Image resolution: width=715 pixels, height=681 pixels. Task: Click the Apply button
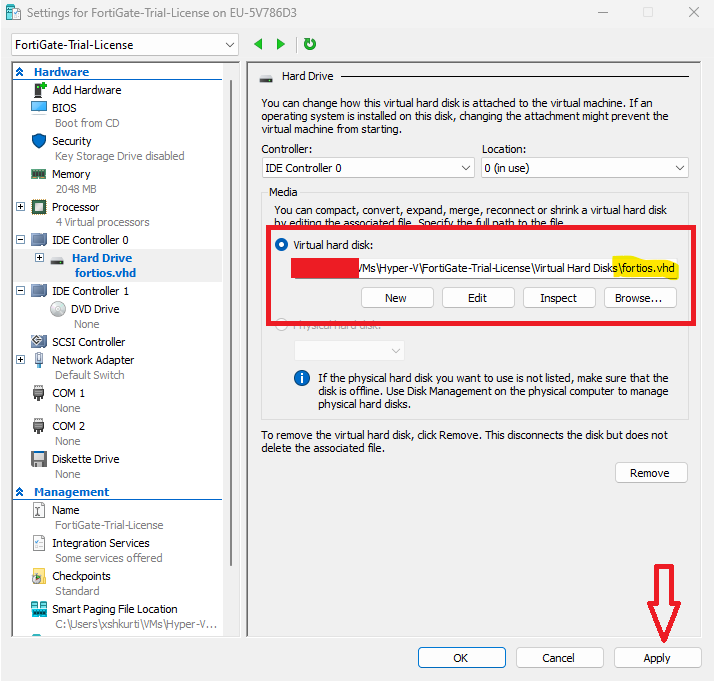point(657,658)
